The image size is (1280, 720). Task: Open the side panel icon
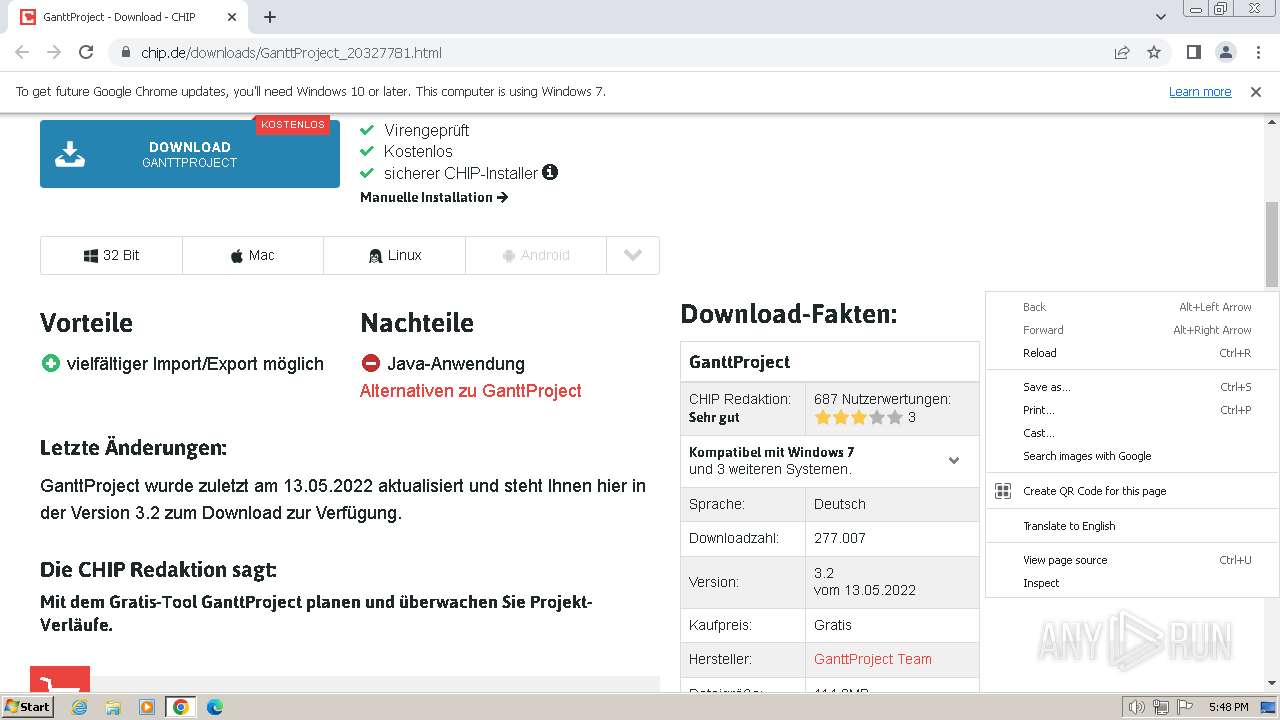click(x=1193, y=52)
